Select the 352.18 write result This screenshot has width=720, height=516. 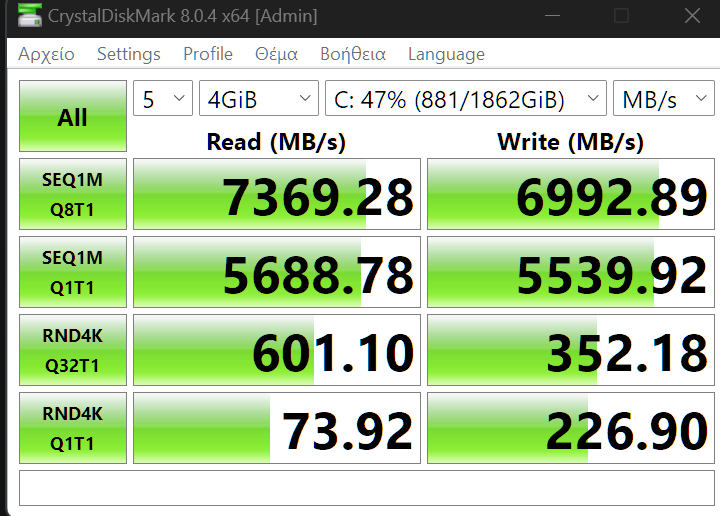571,350
